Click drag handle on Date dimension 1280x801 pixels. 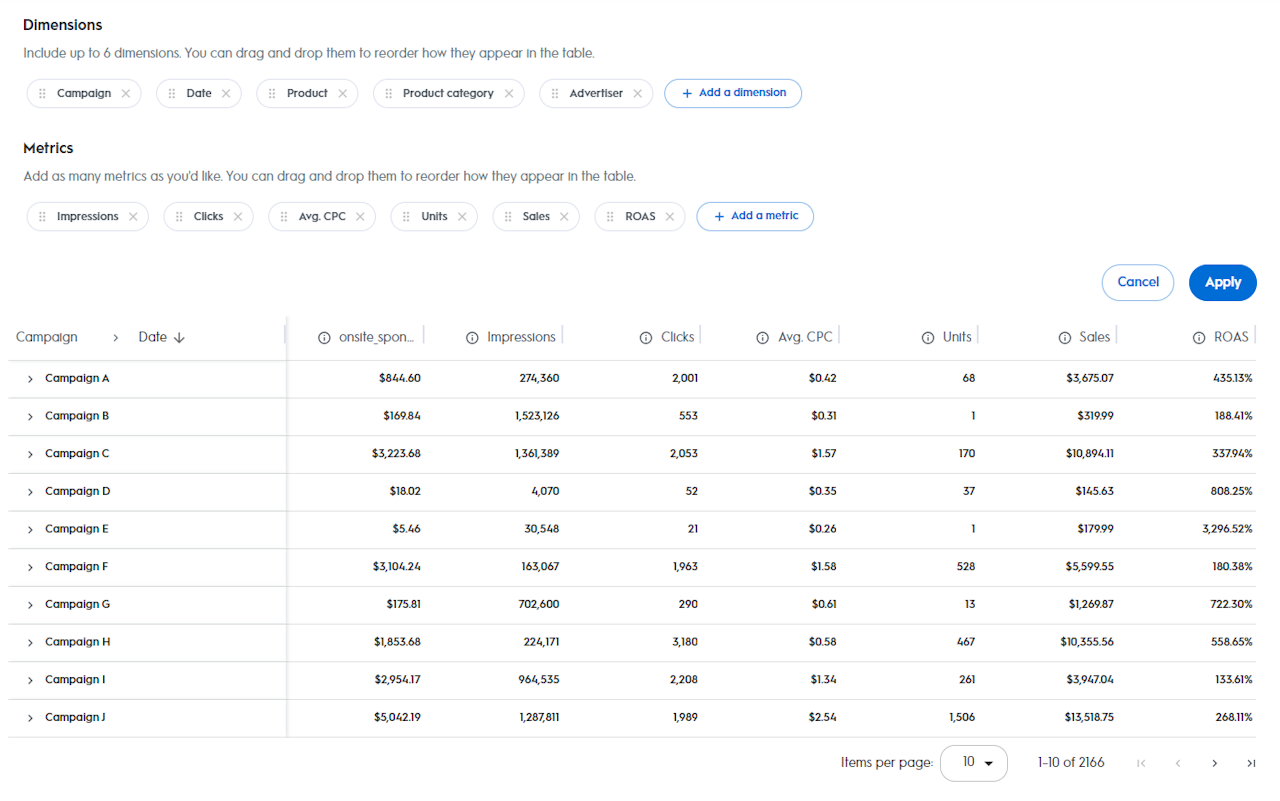172,94
